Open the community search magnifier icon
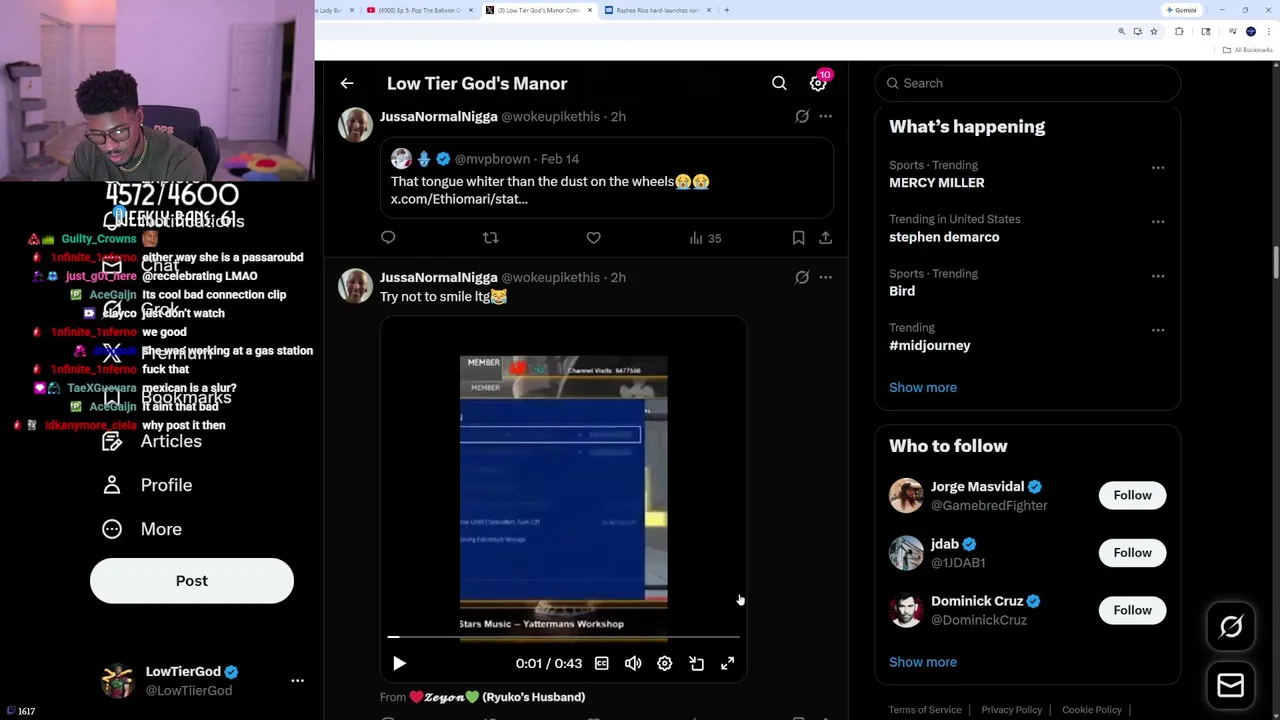Viewport: 1280px width, 720px height. (779, 84)
